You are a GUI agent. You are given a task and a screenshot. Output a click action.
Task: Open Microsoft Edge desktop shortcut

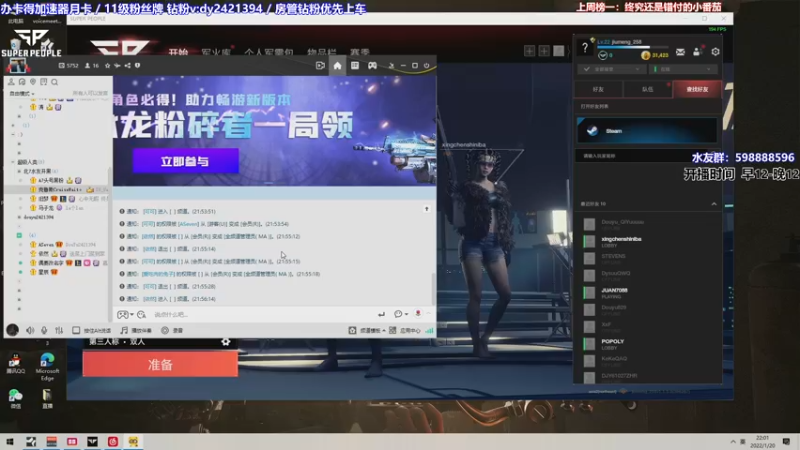click(x=47, y=367)
